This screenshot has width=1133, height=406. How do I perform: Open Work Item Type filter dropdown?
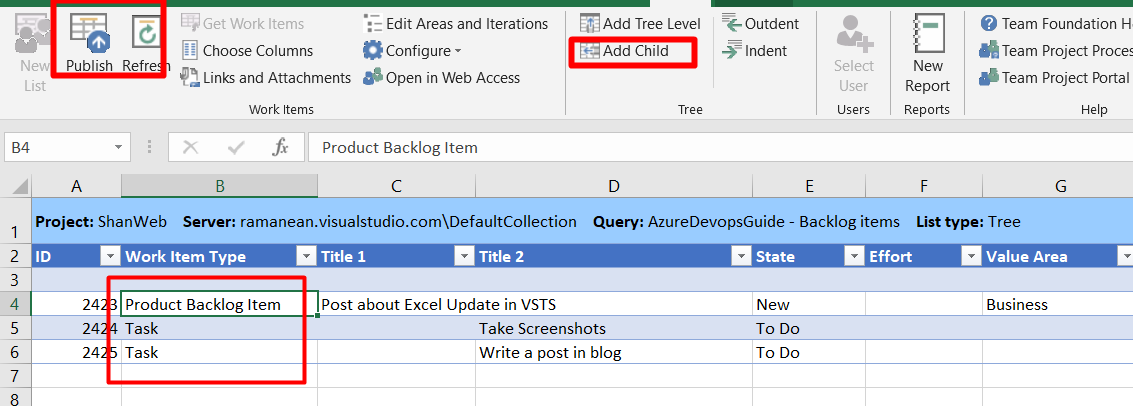click(x=306, y=256)
